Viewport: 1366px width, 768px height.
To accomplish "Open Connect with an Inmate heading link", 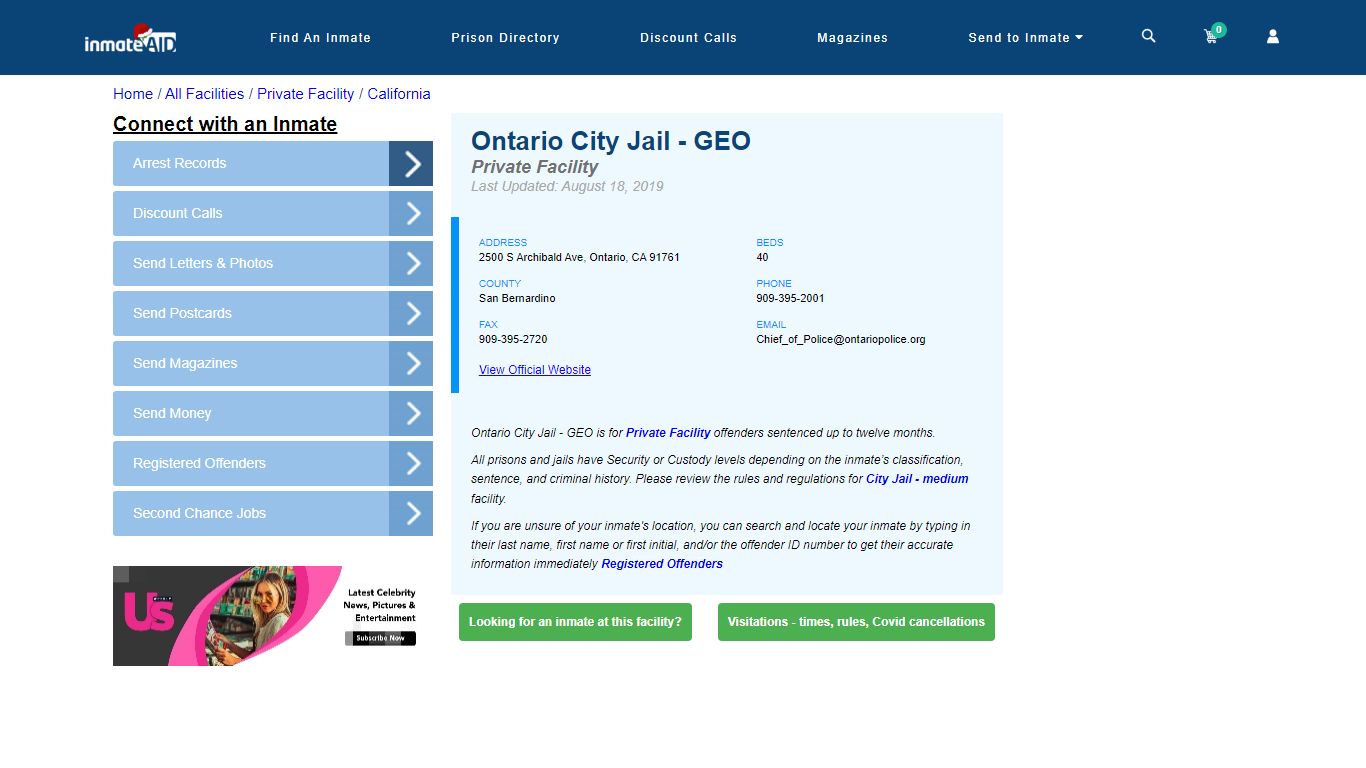I will (225, 124).
